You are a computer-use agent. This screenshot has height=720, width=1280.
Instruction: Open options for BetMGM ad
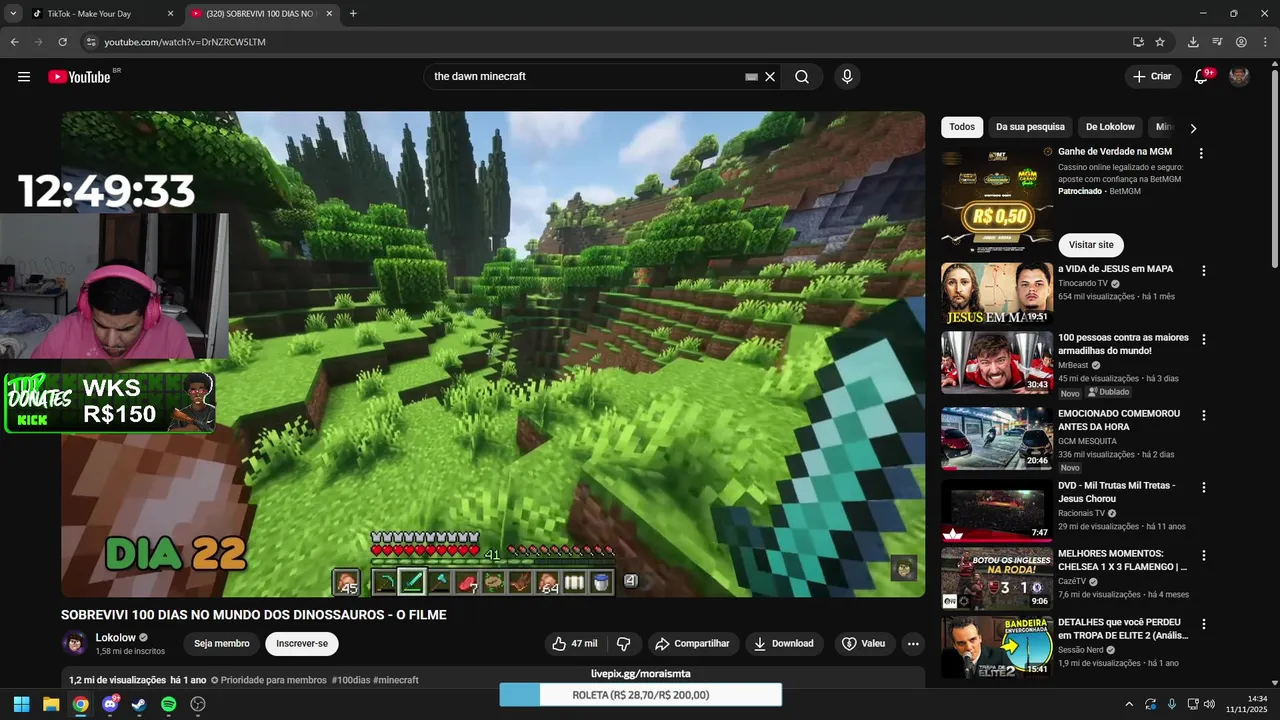click(x=1201, y=154)
